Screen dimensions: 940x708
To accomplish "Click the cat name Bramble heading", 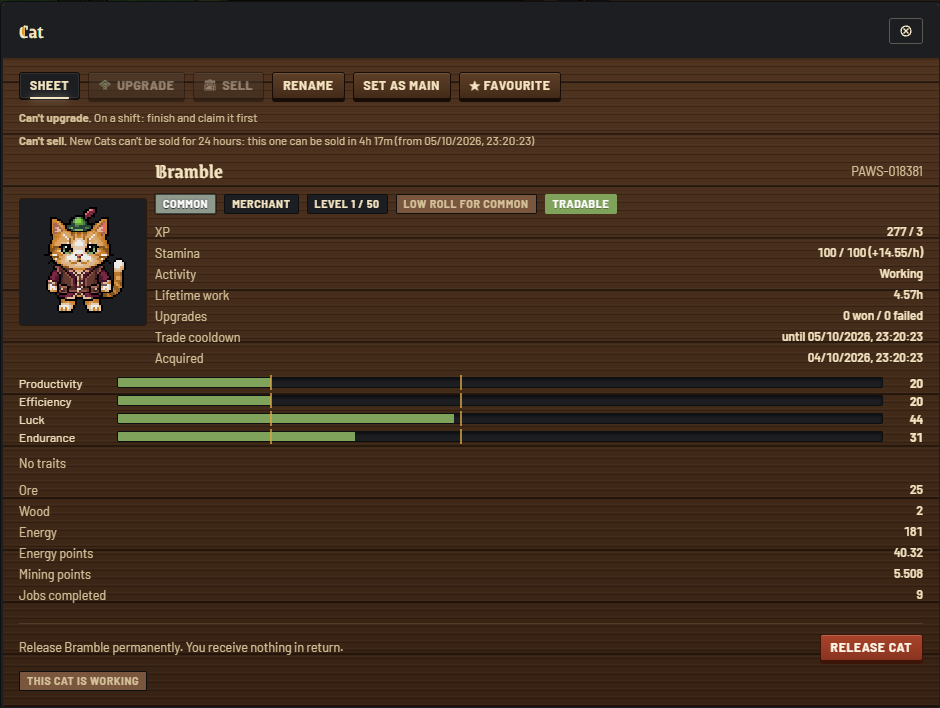I will 189,172.
